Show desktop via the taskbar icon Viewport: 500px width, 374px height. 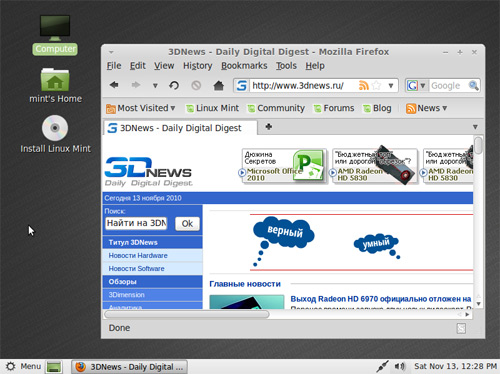[x=54, y=367]
